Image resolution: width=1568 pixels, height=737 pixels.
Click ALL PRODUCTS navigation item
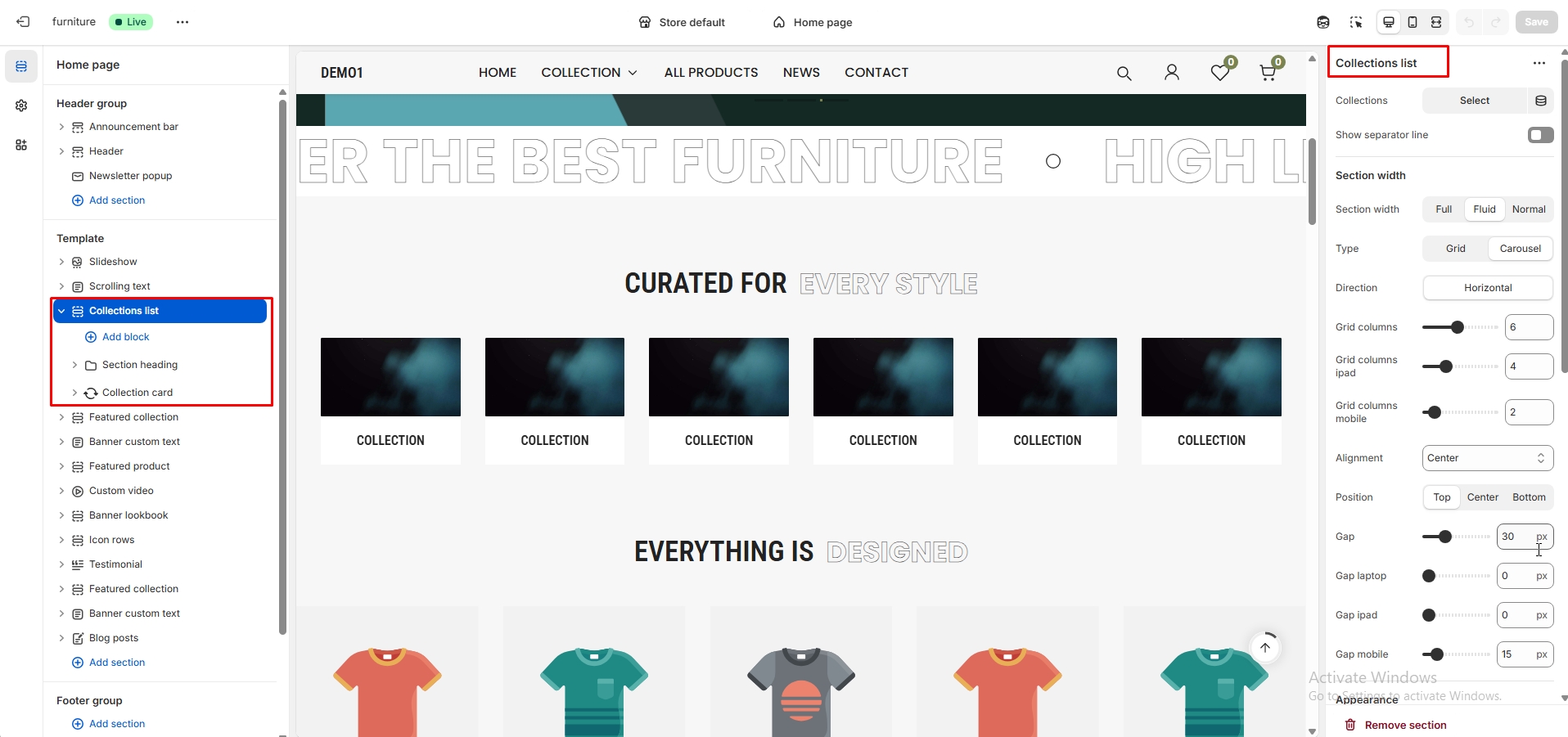coord(710,73)
